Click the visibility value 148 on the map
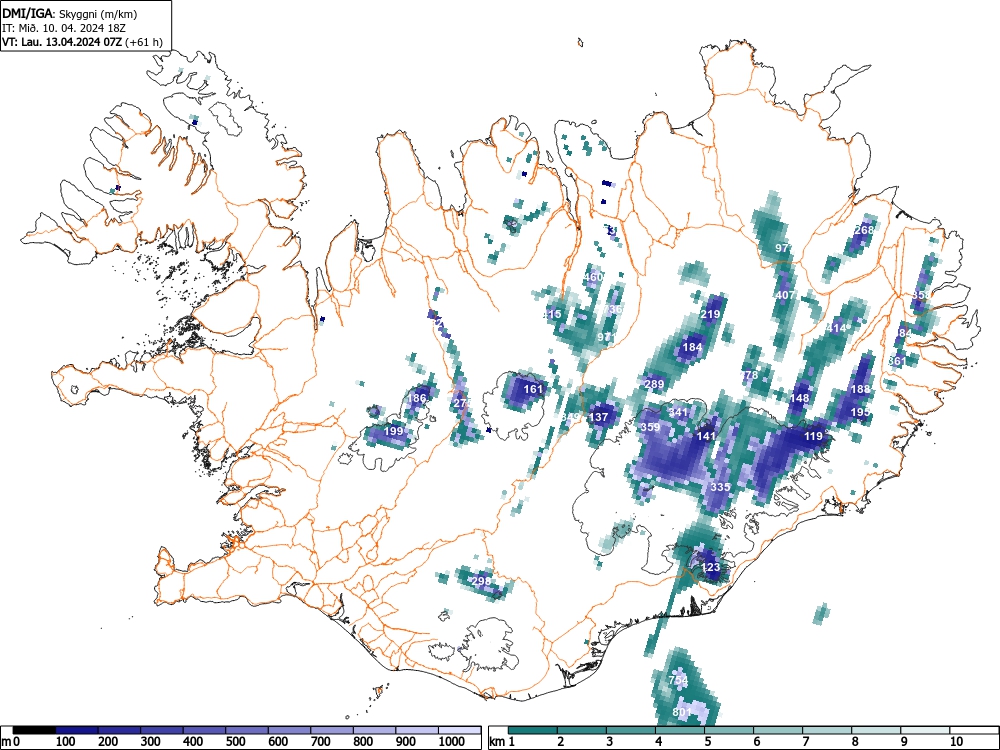 pos(799,399)
